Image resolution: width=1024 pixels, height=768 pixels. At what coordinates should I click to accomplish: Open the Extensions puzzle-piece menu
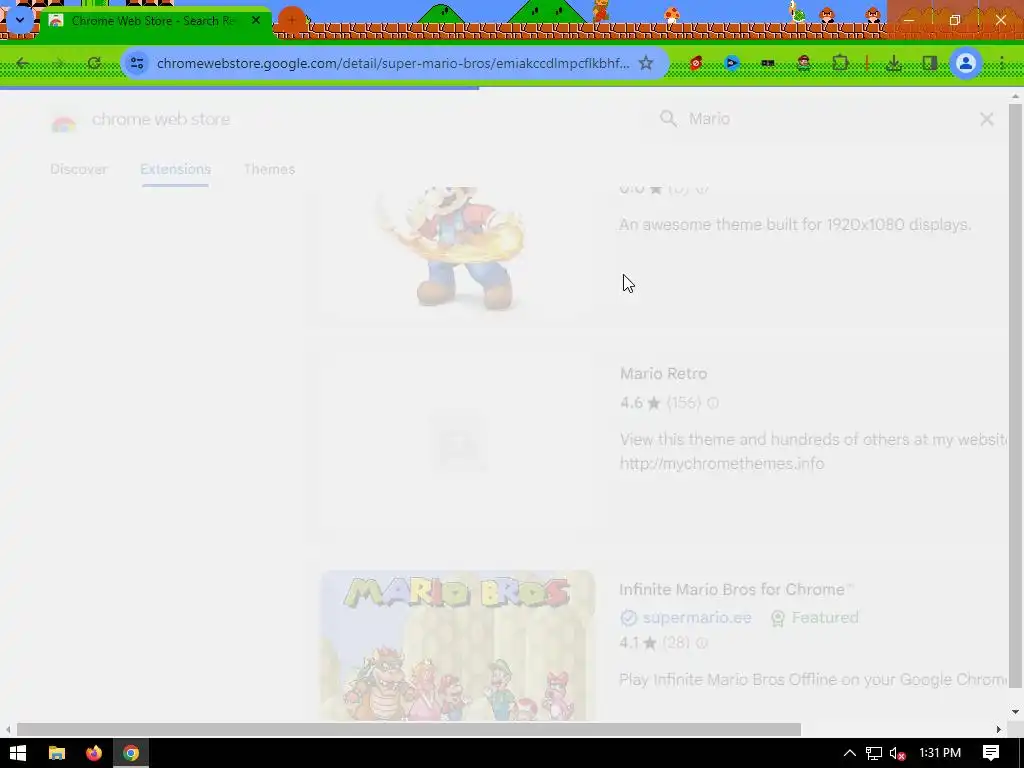[840, 63]
